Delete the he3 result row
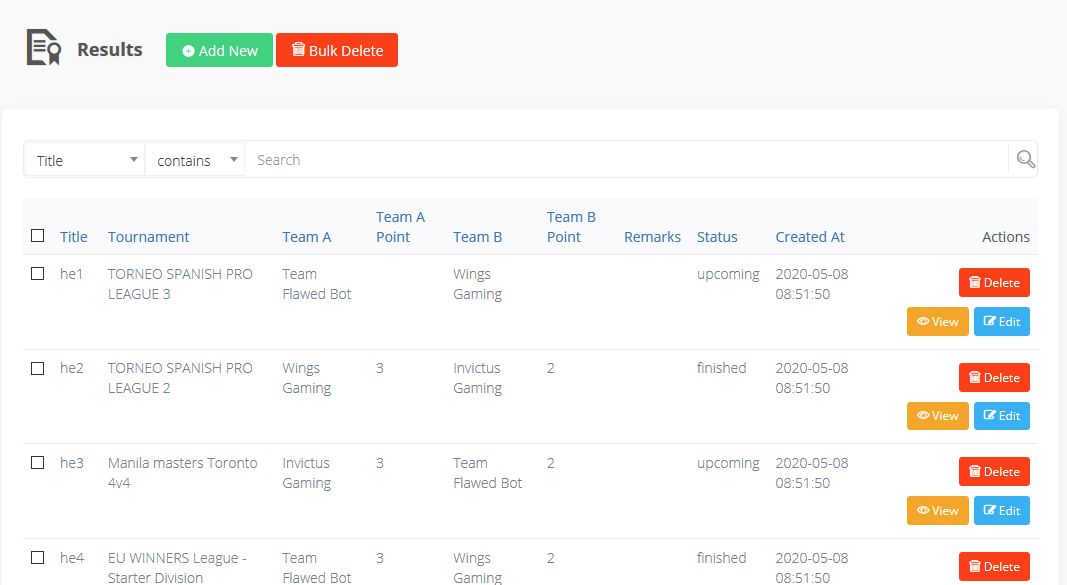Image resolution: width=1067 pixels, height=585 pixels. pos(994,471)
